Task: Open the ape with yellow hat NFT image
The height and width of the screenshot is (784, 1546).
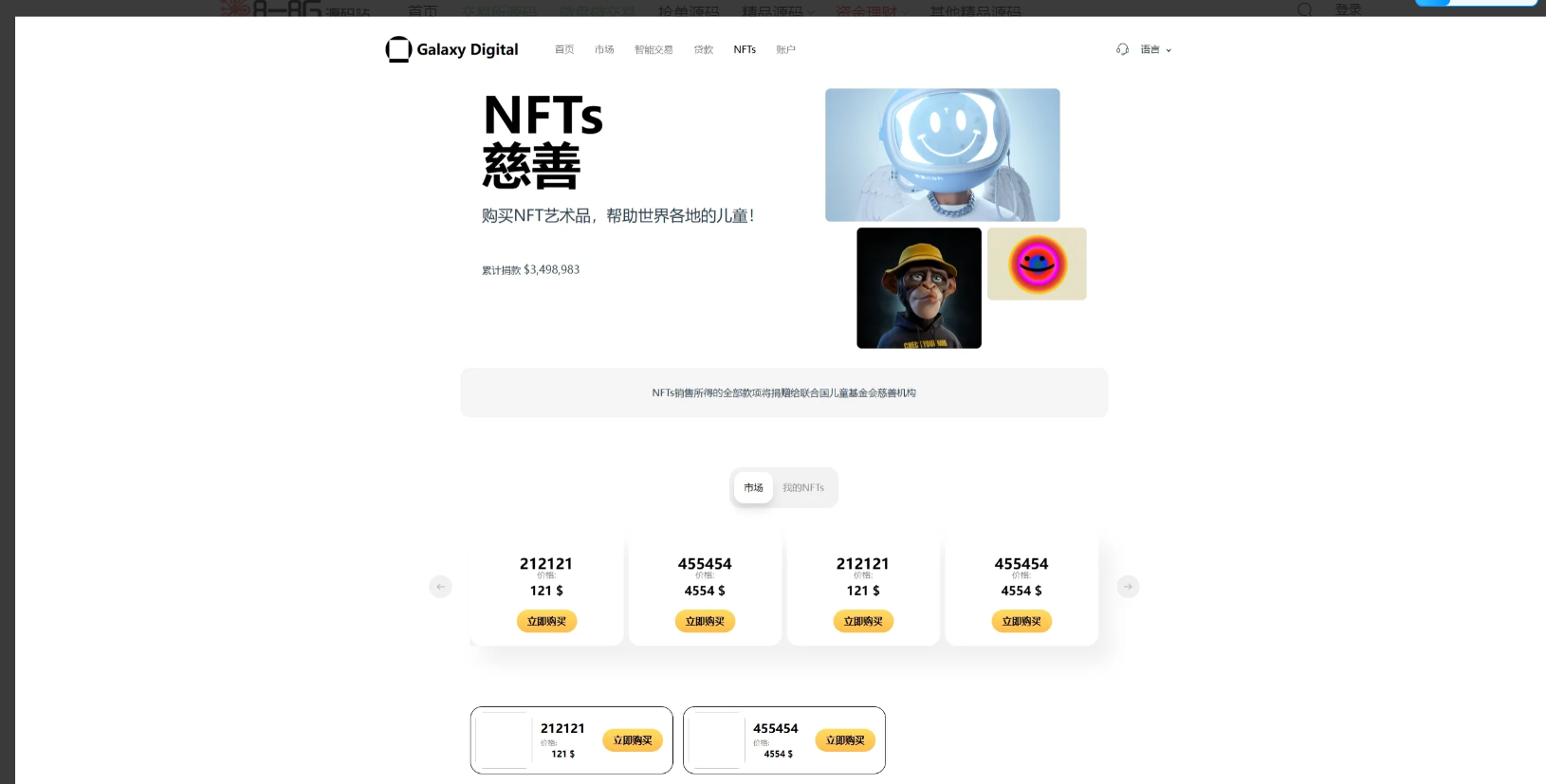Action: (918, 287)
